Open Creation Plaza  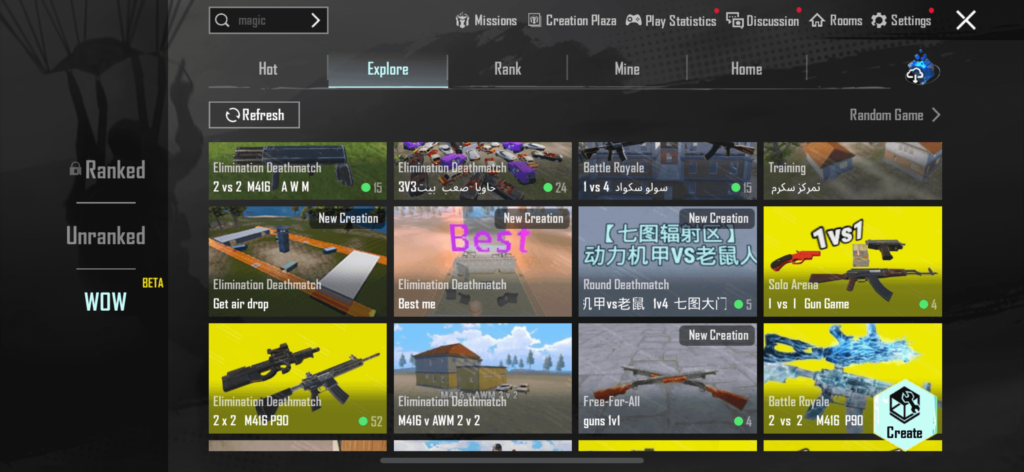coord(572,21)
